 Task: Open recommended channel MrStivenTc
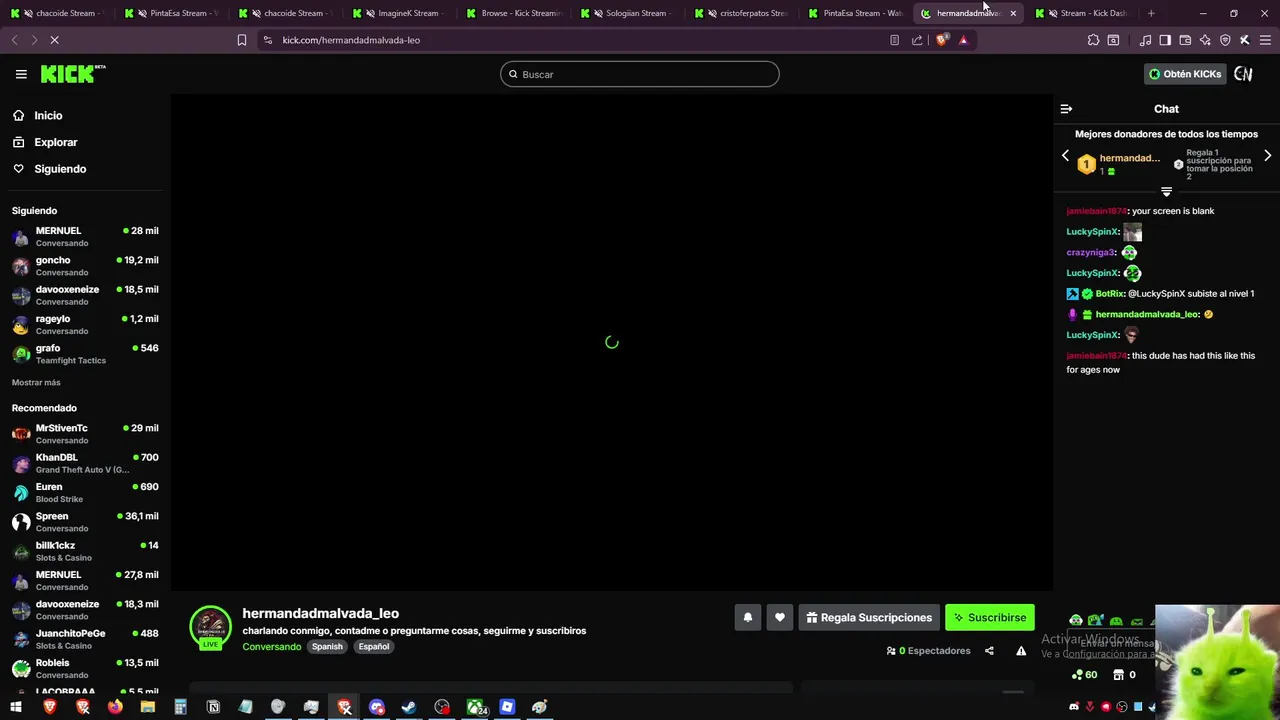(85, 433)
